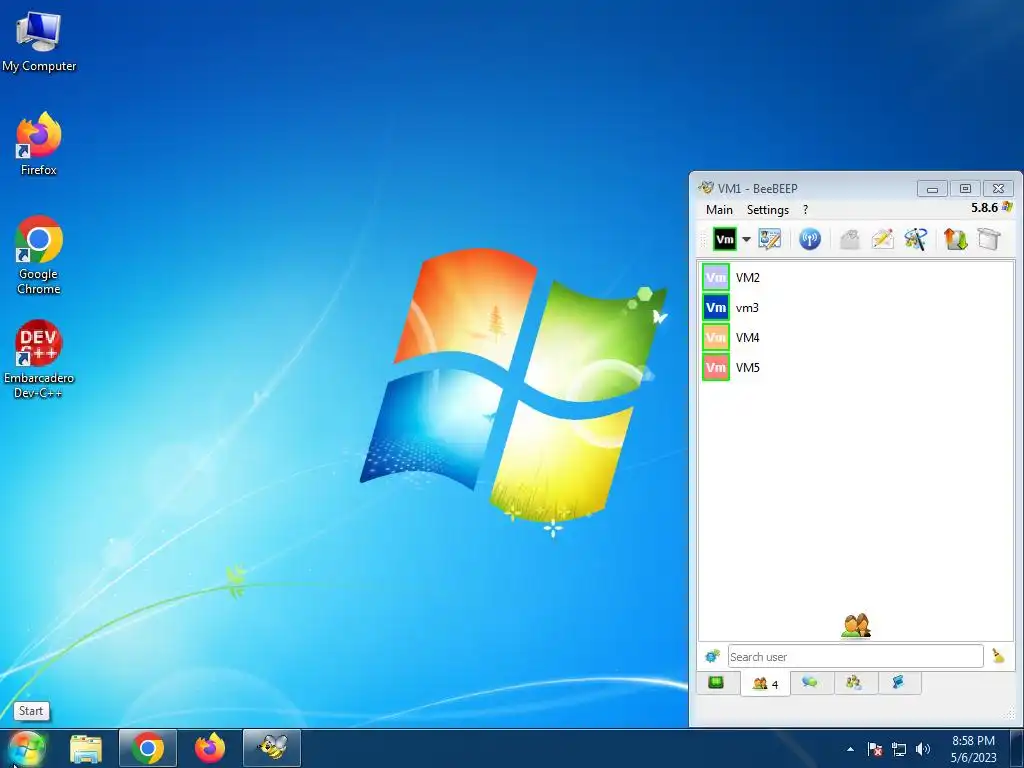Screen dimensions: 1024x768
Task: Click the orange Vm avatar of VM4
Action: [x=716, y=338]
